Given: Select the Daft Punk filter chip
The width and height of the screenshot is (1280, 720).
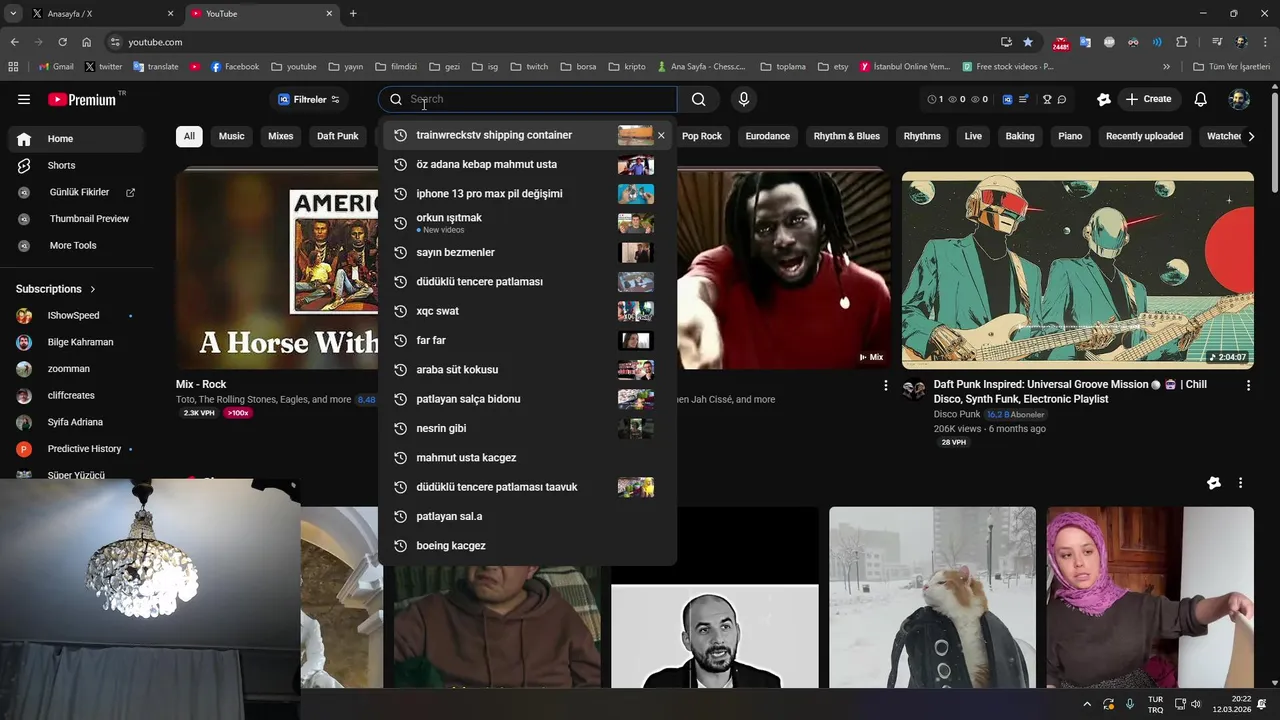Looking at the screenshot, I should (338, 136).
